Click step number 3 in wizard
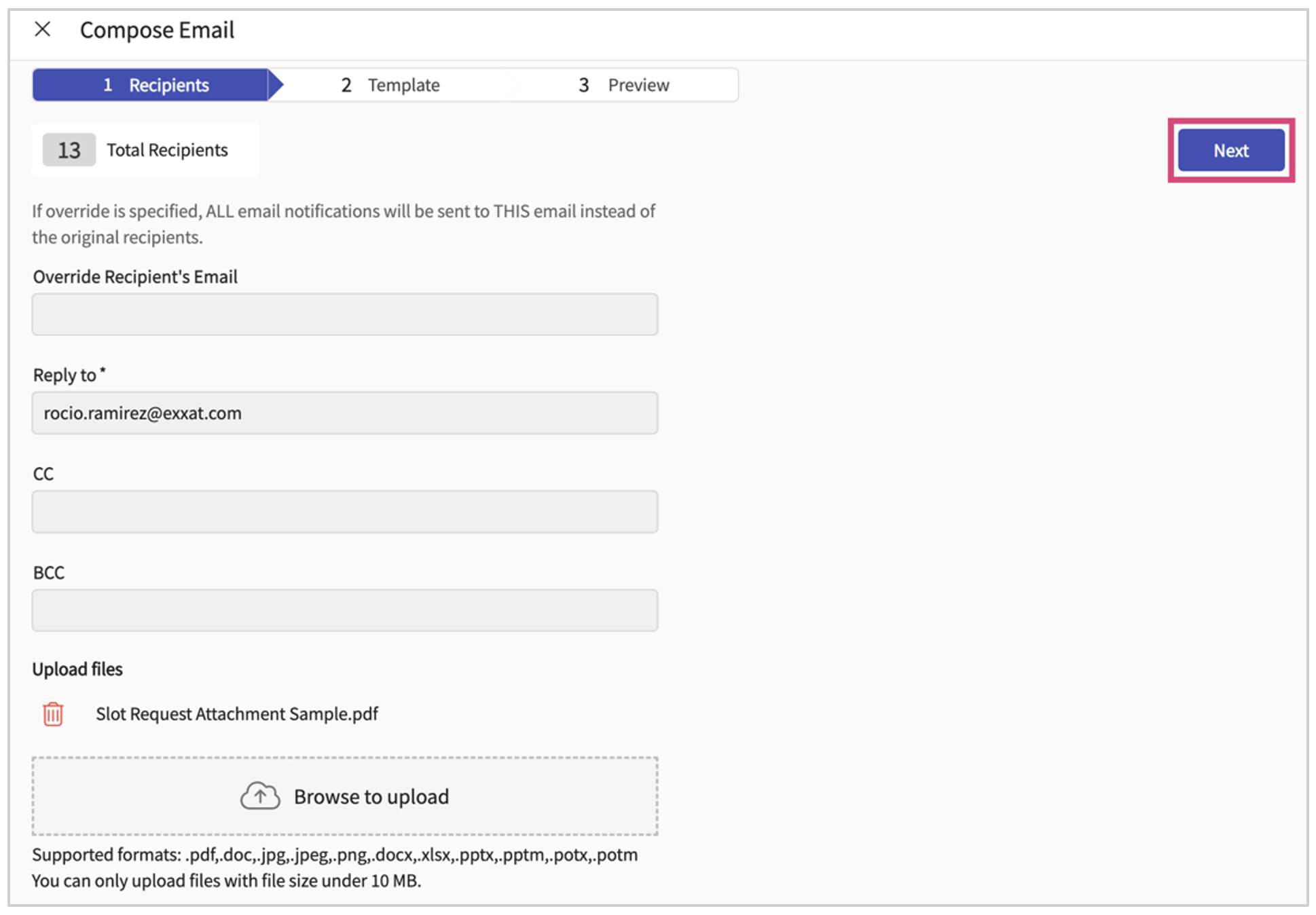The image size is (1316, 915). click(583, 86)
